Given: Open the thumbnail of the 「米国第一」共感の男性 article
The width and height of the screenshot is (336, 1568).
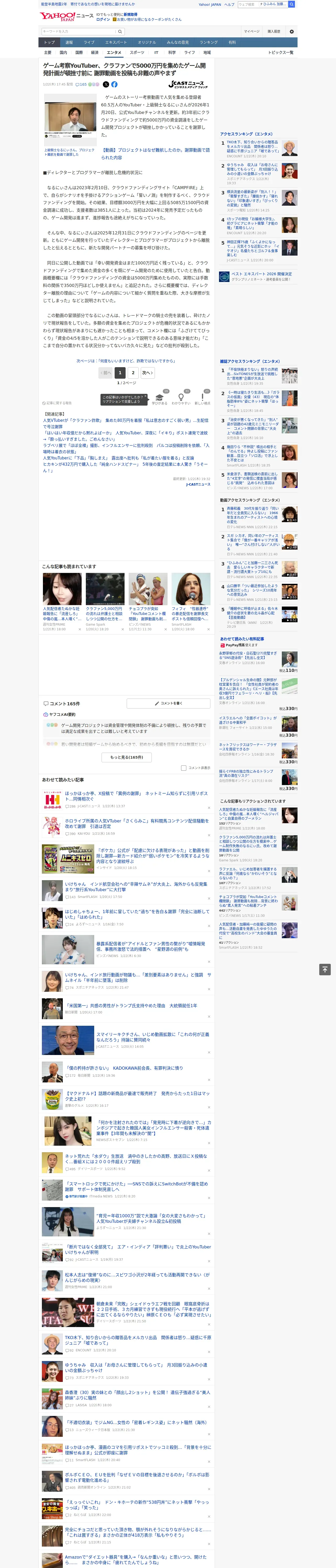Looking at the screenshot, I should coord(52,1008).
